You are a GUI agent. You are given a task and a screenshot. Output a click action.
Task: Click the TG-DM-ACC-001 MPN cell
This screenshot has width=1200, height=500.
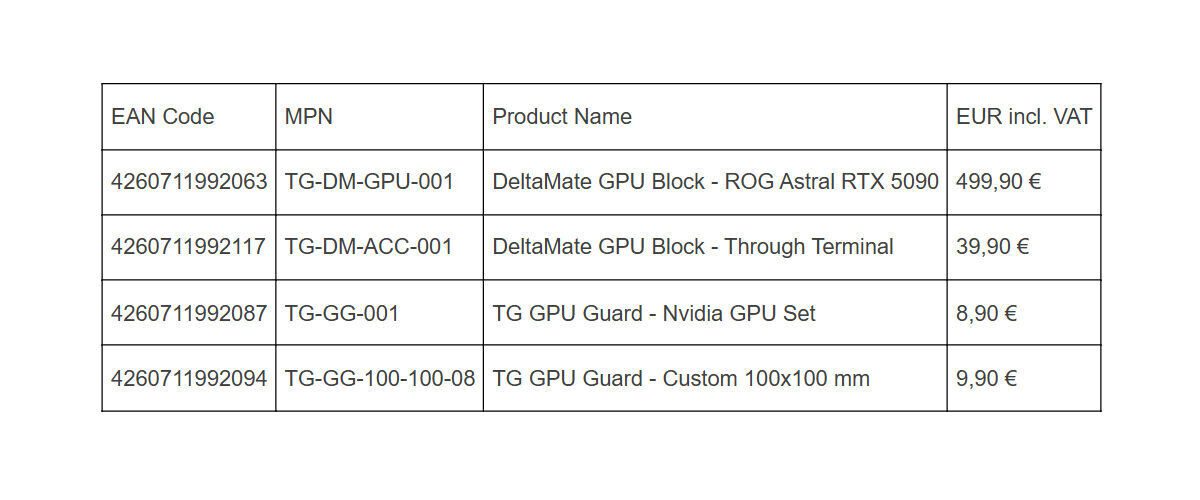point(369,247)
